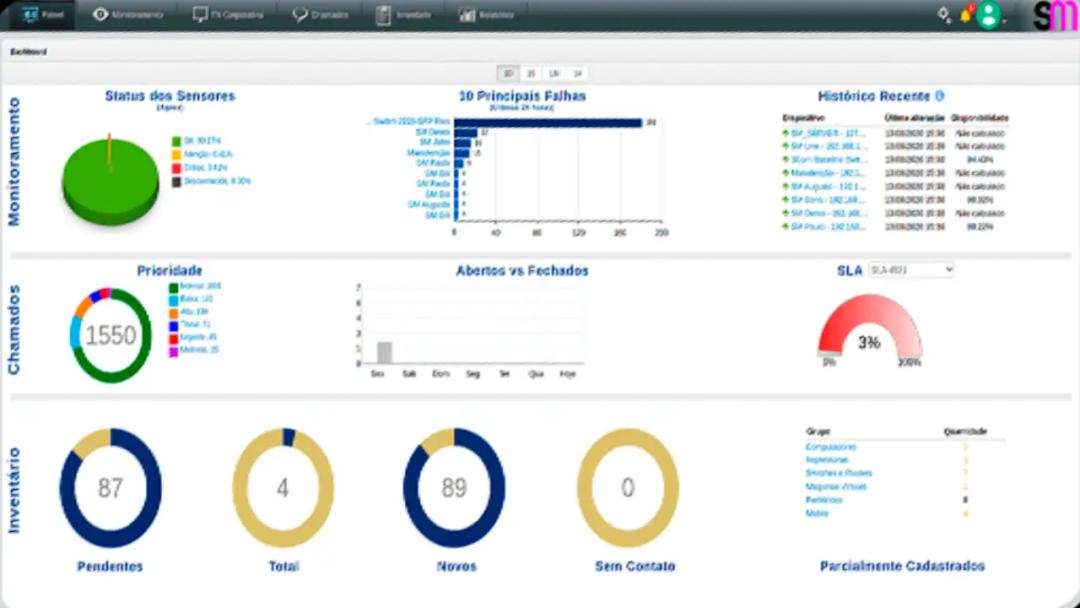Open the Computadores group link

[831, 447]
